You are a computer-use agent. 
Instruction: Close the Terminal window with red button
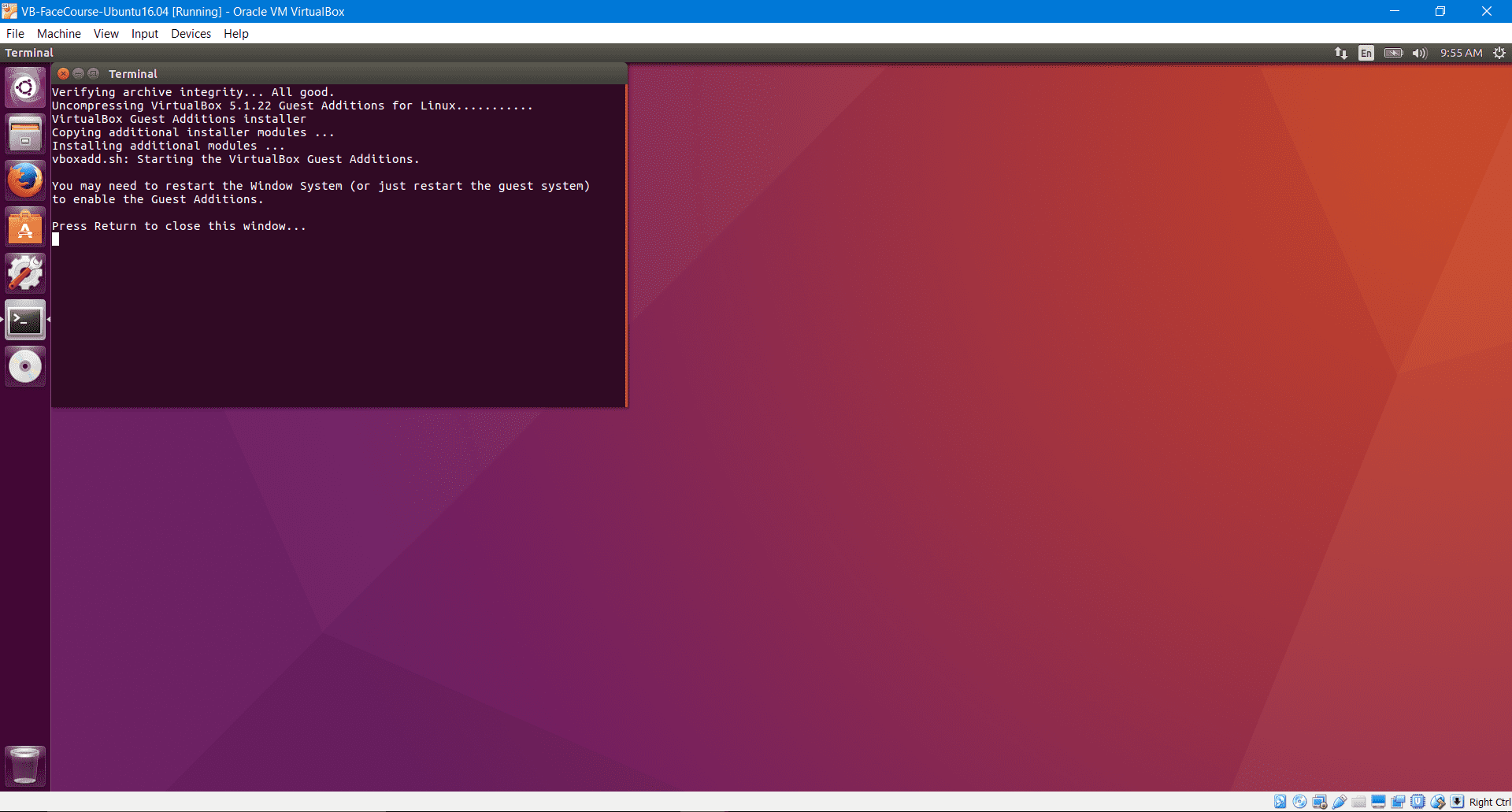[x=64, y=73]
